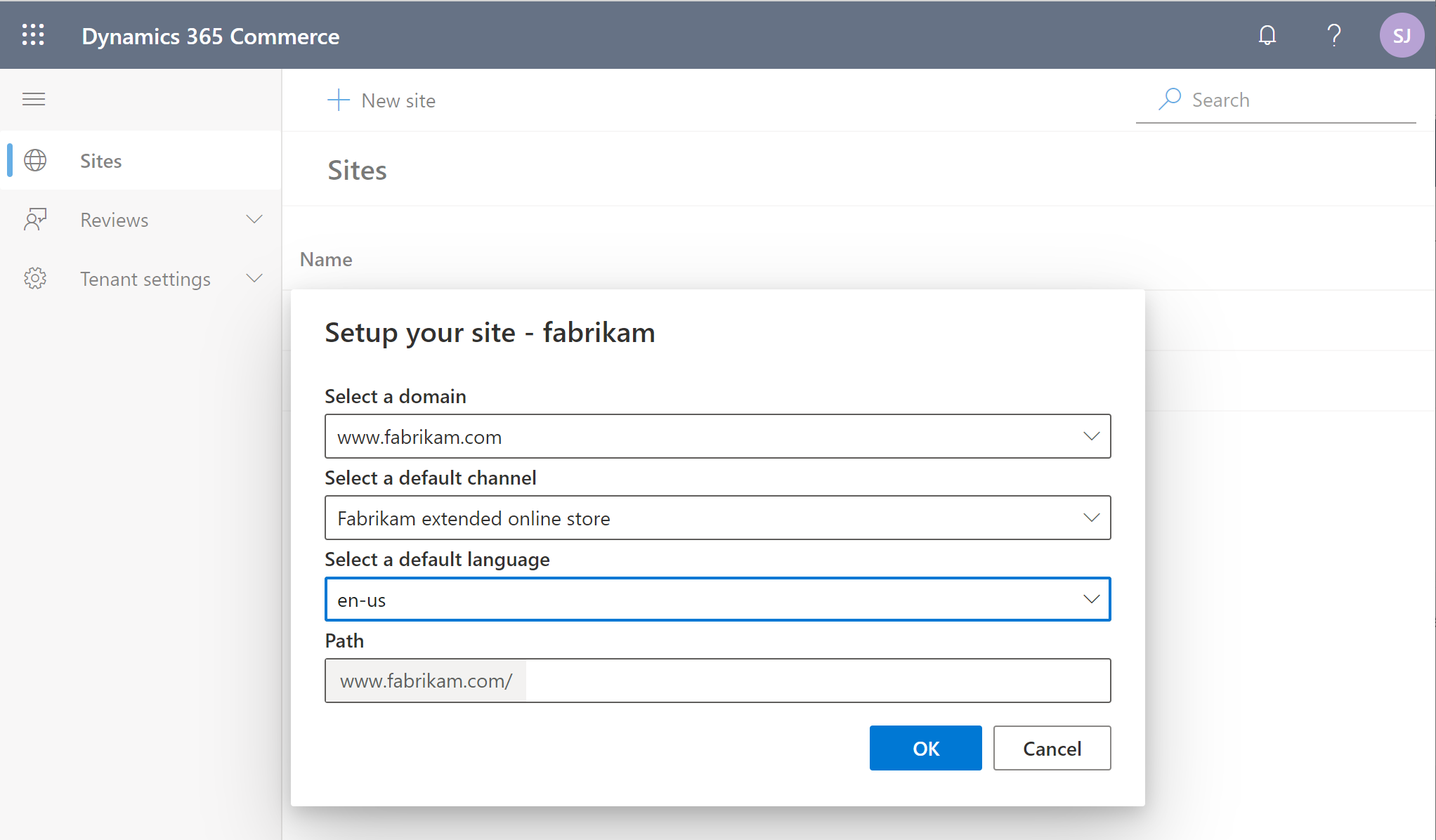This screenshot has width=1436, height=840.
Task: Click the Tenant settings gear icon
Action: pyautogui.click(x=36, y=278)
